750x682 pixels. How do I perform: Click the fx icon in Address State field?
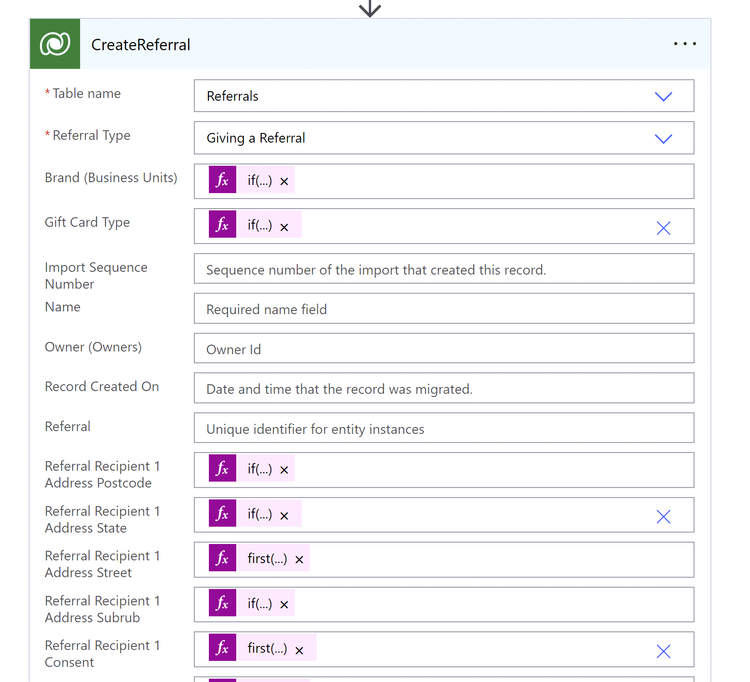coord(222,513)
